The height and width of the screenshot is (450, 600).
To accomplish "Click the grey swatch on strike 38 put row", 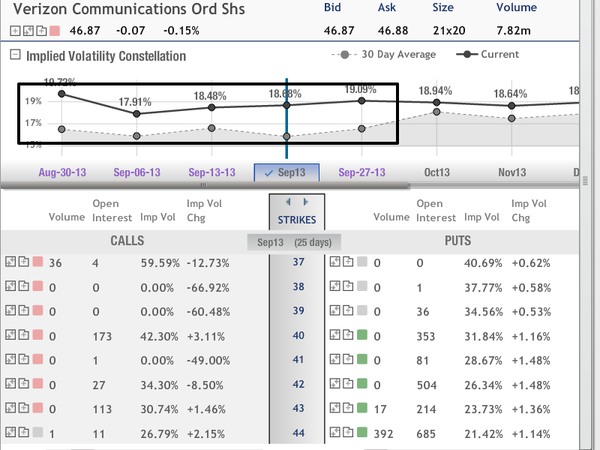I will [x=362, y=287].
